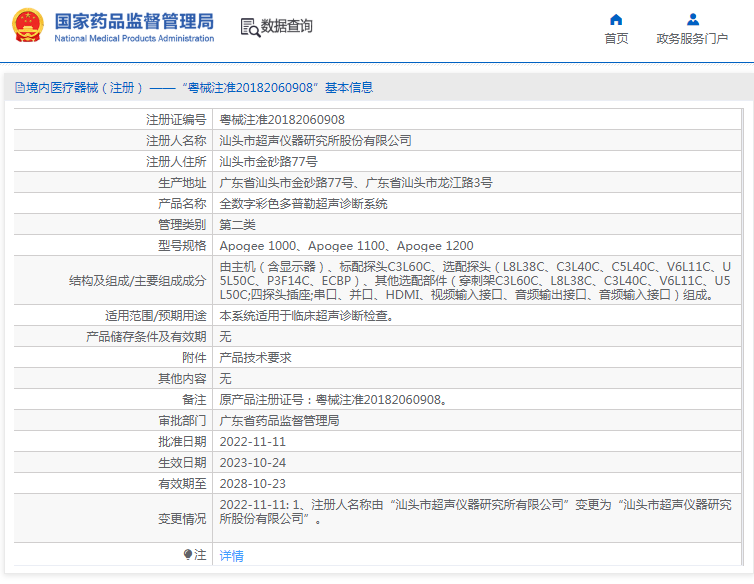Open the 政务服务门户 link

tap(692, 38)
